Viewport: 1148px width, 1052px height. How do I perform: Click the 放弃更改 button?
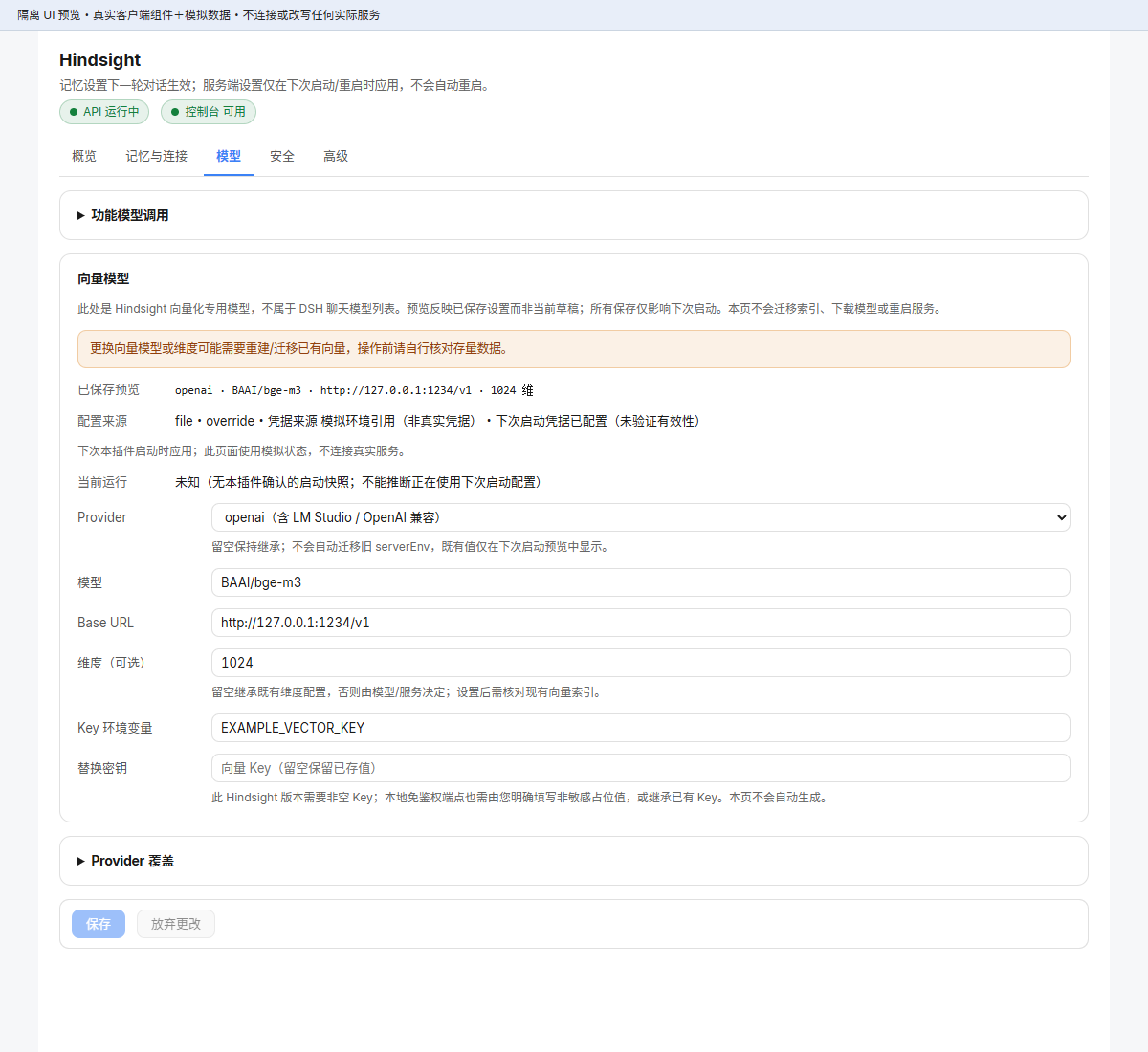(x=176, y=924)
